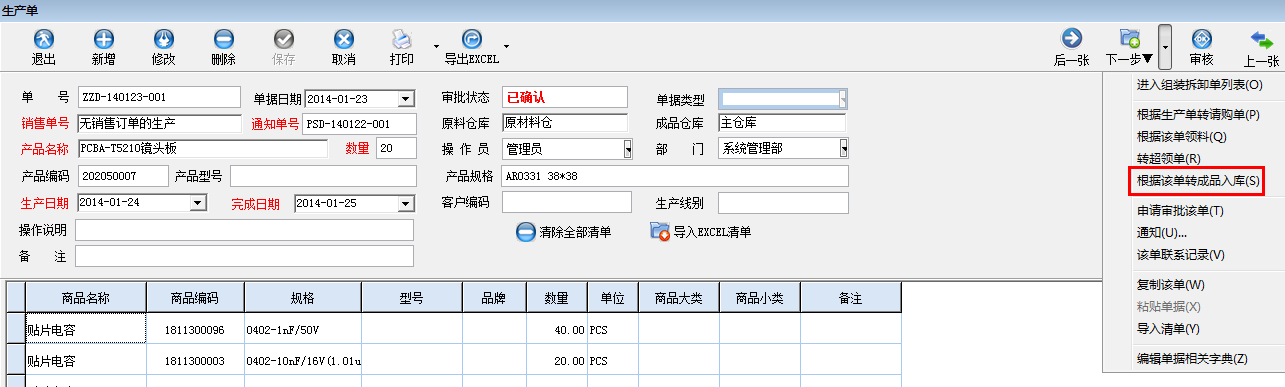Screen dimensions: 1285x387
Task: Select 该单联系记录(V) menu item
Action: point(1180,255)
